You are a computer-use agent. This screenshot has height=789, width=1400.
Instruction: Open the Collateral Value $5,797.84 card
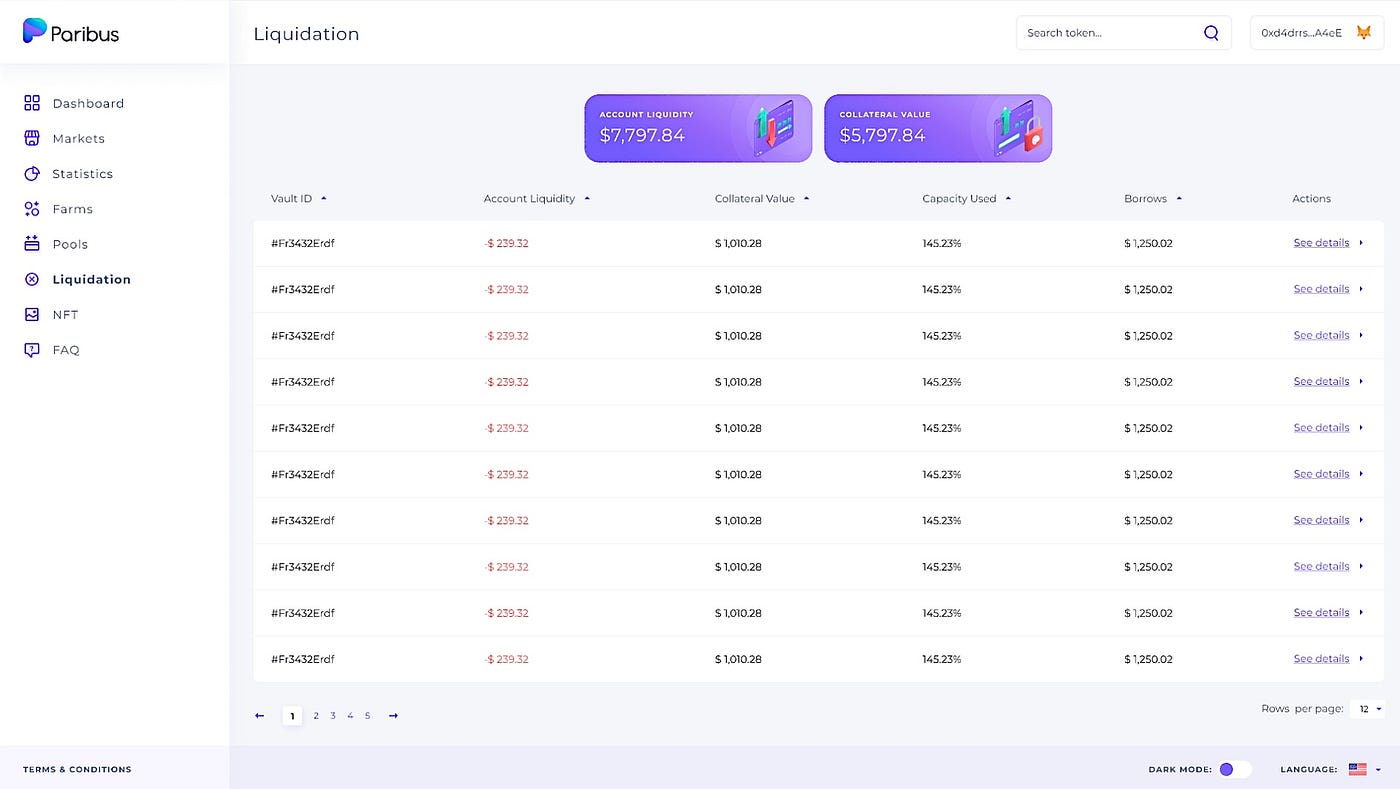(x=938, y=128)
